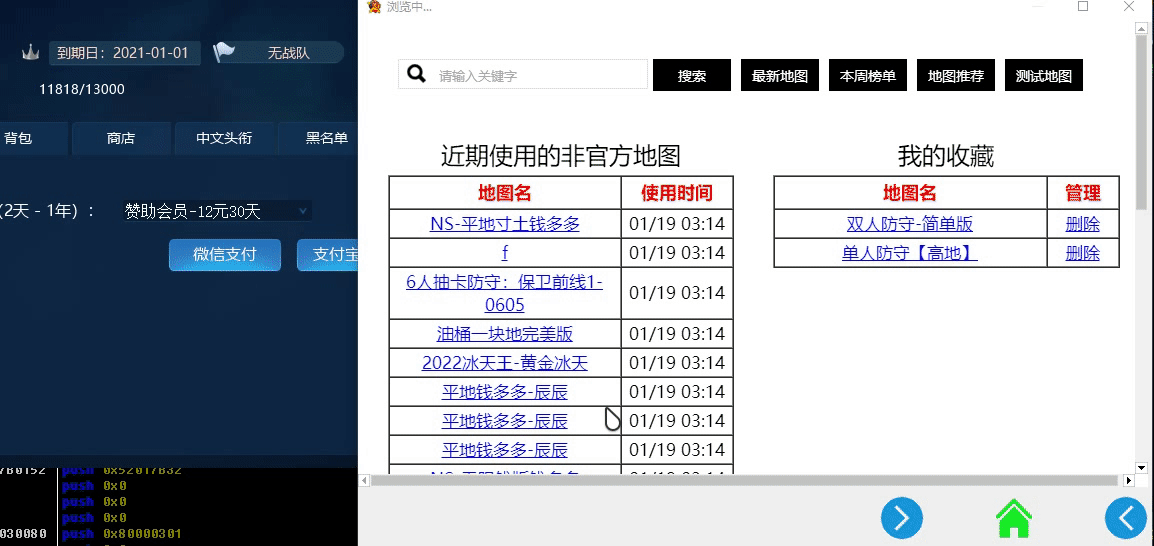Image resolution: width=1154 pixels, height=546 pixels.
Task: Open the NS-平地寸土钱多多 map link
Action: pyautogui.click(x=505, y=224)
